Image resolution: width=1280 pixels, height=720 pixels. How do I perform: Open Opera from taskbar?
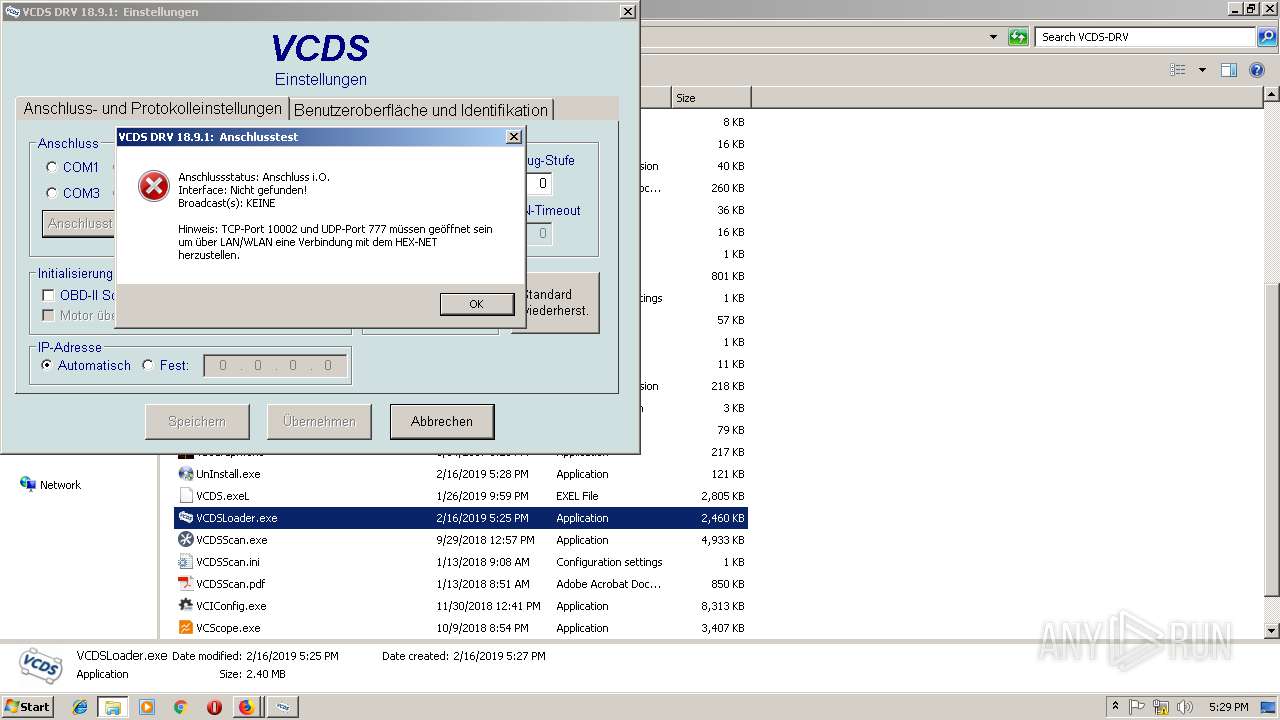click(214, 707)
